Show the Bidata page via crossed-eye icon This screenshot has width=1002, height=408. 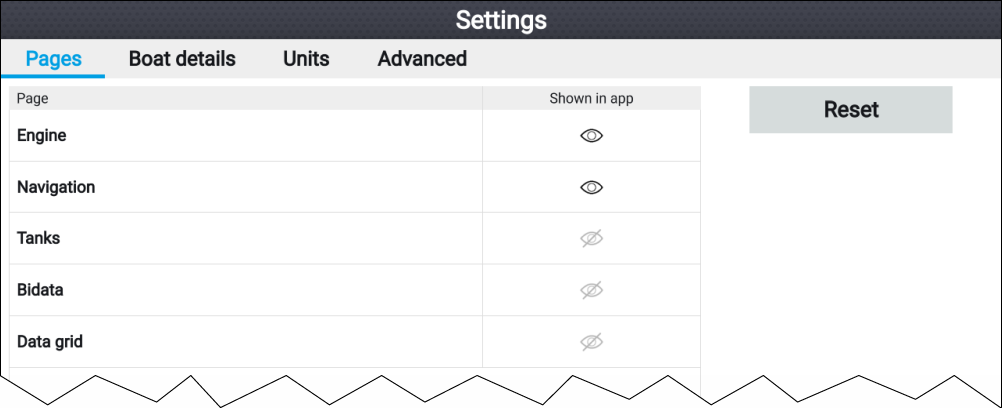(591, 290)
